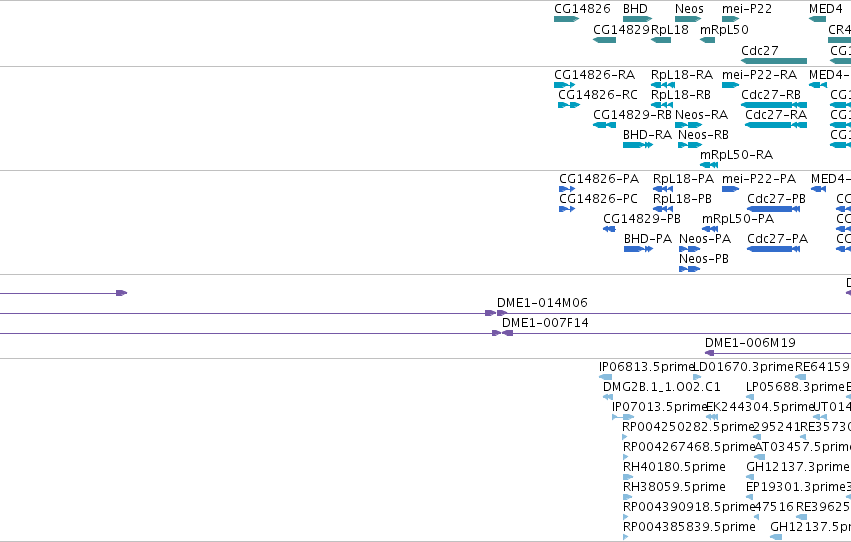Click EST label 'RH38059.5prime'
The height and width of the screenshot is (542, 851).
[674, 487]
